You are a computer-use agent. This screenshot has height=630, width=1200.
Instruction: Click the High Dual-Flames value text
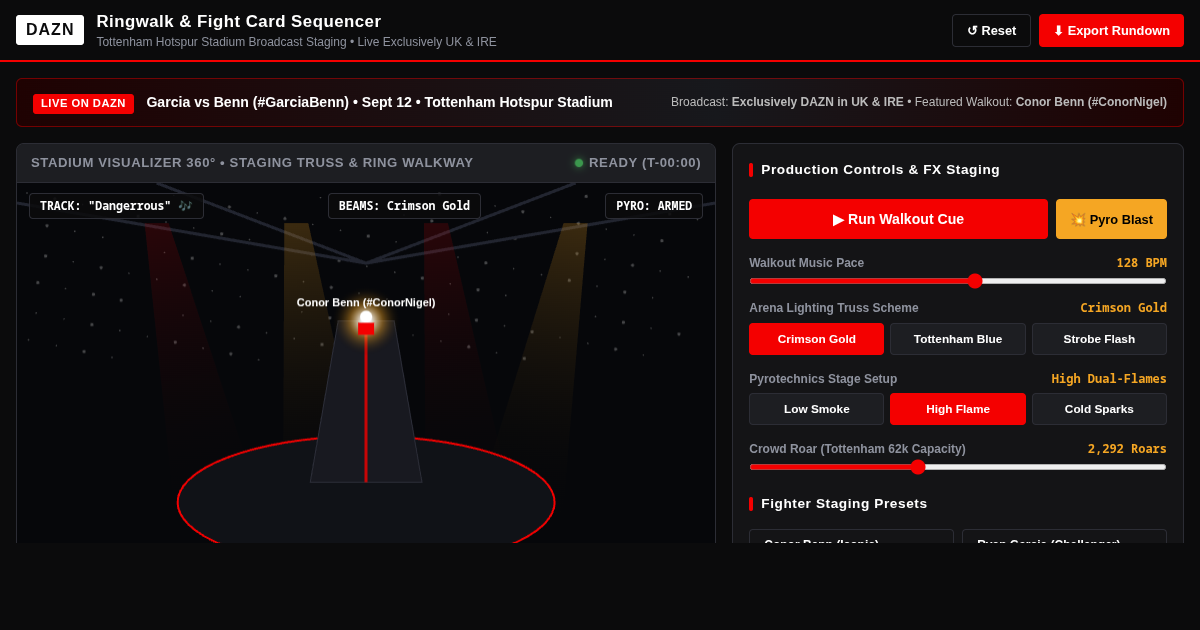tap(1109, 379)
